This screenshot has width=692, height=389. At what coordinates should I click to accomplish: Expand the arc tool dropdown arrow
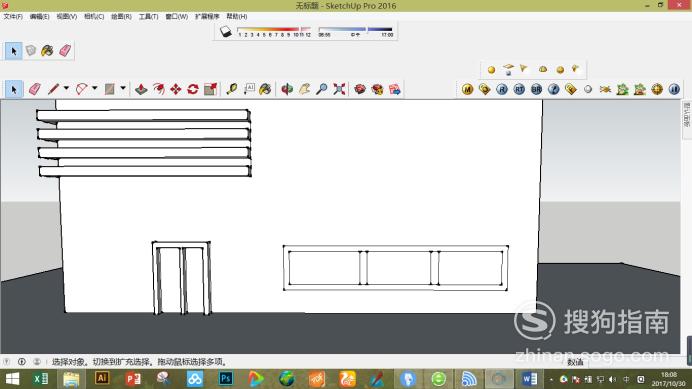tap(94, 89)
